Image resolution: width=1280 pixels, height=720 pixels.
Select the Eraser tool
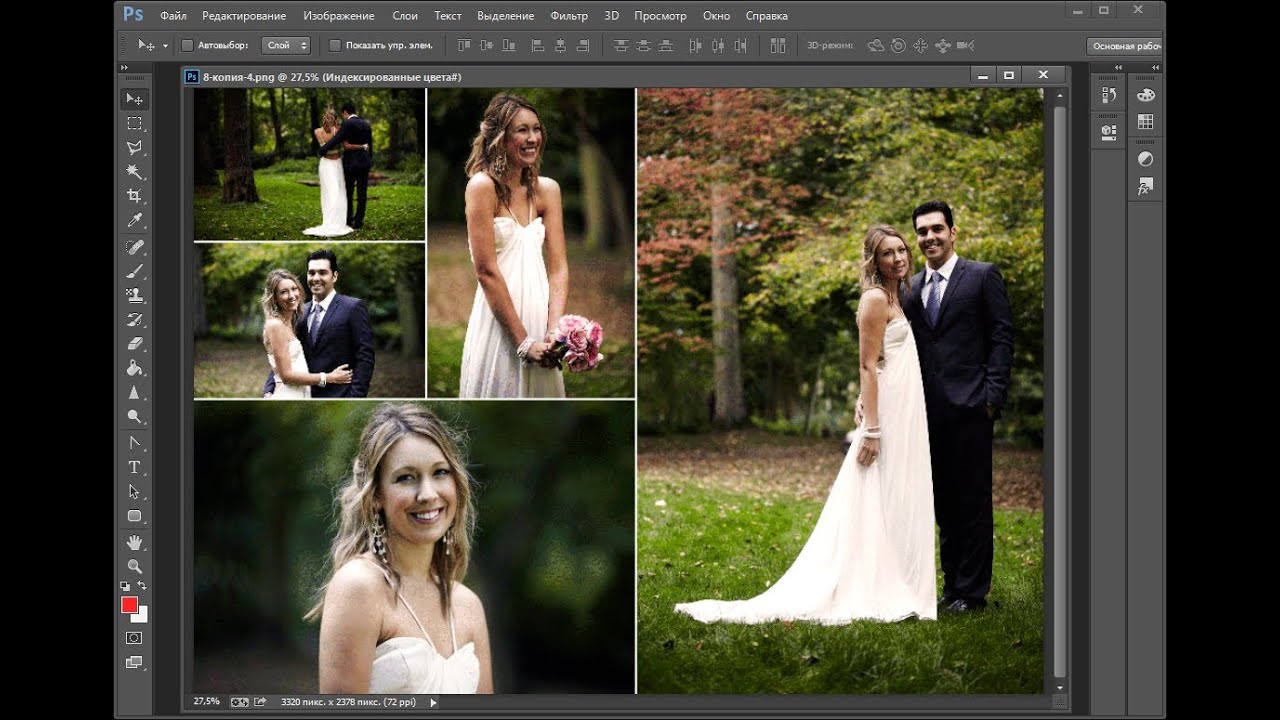(x=134, y=343)
